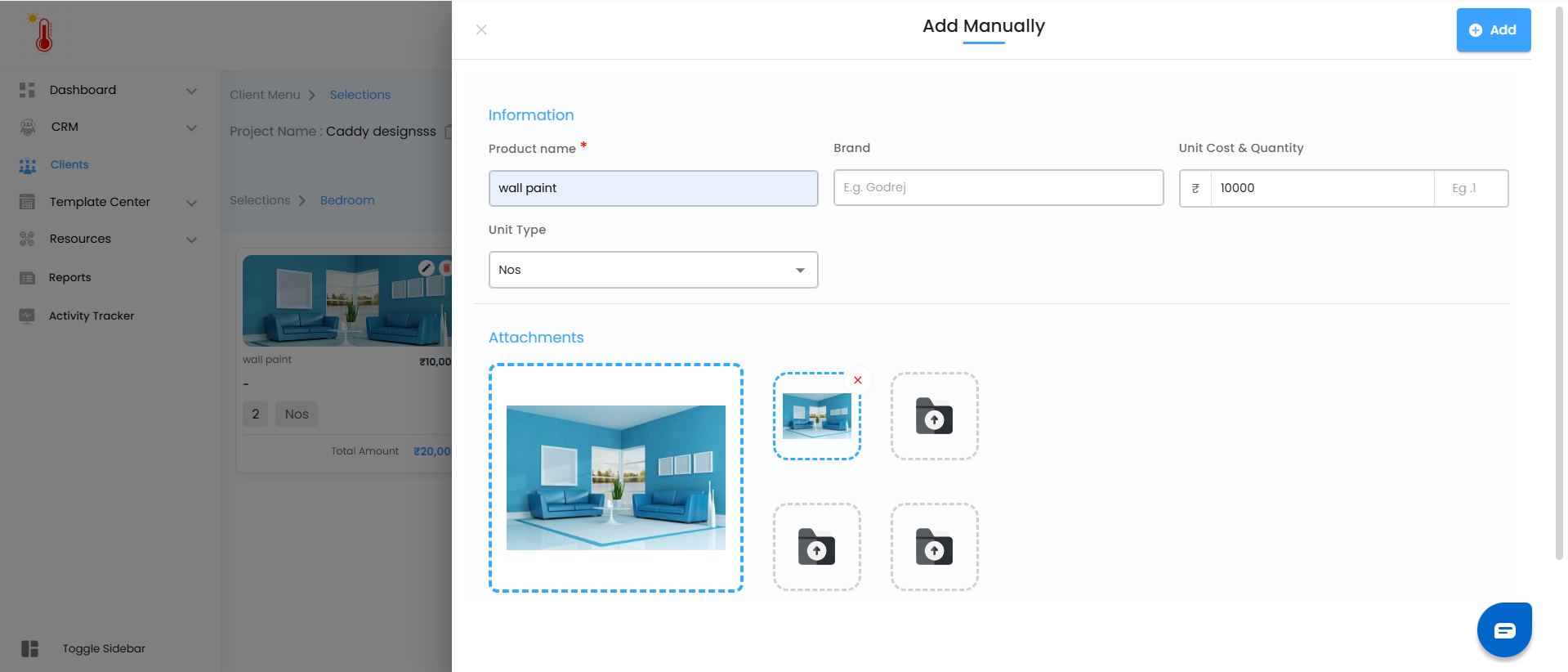Click the Product name input field
1568x672 pixels.
(x=654, y=188)
